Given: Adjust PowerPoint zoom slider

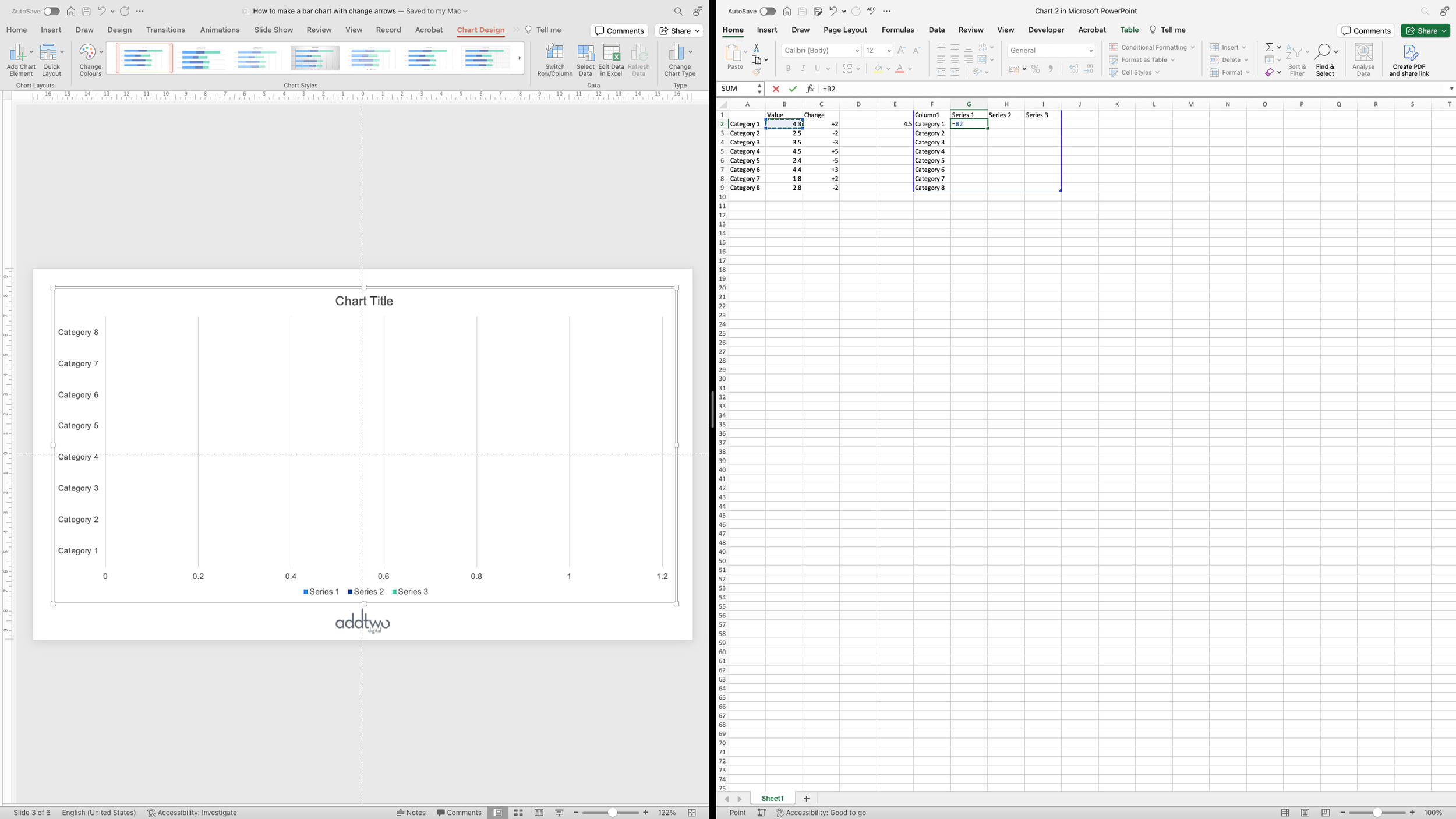Looking at the screenshot, I should (612, 813).
